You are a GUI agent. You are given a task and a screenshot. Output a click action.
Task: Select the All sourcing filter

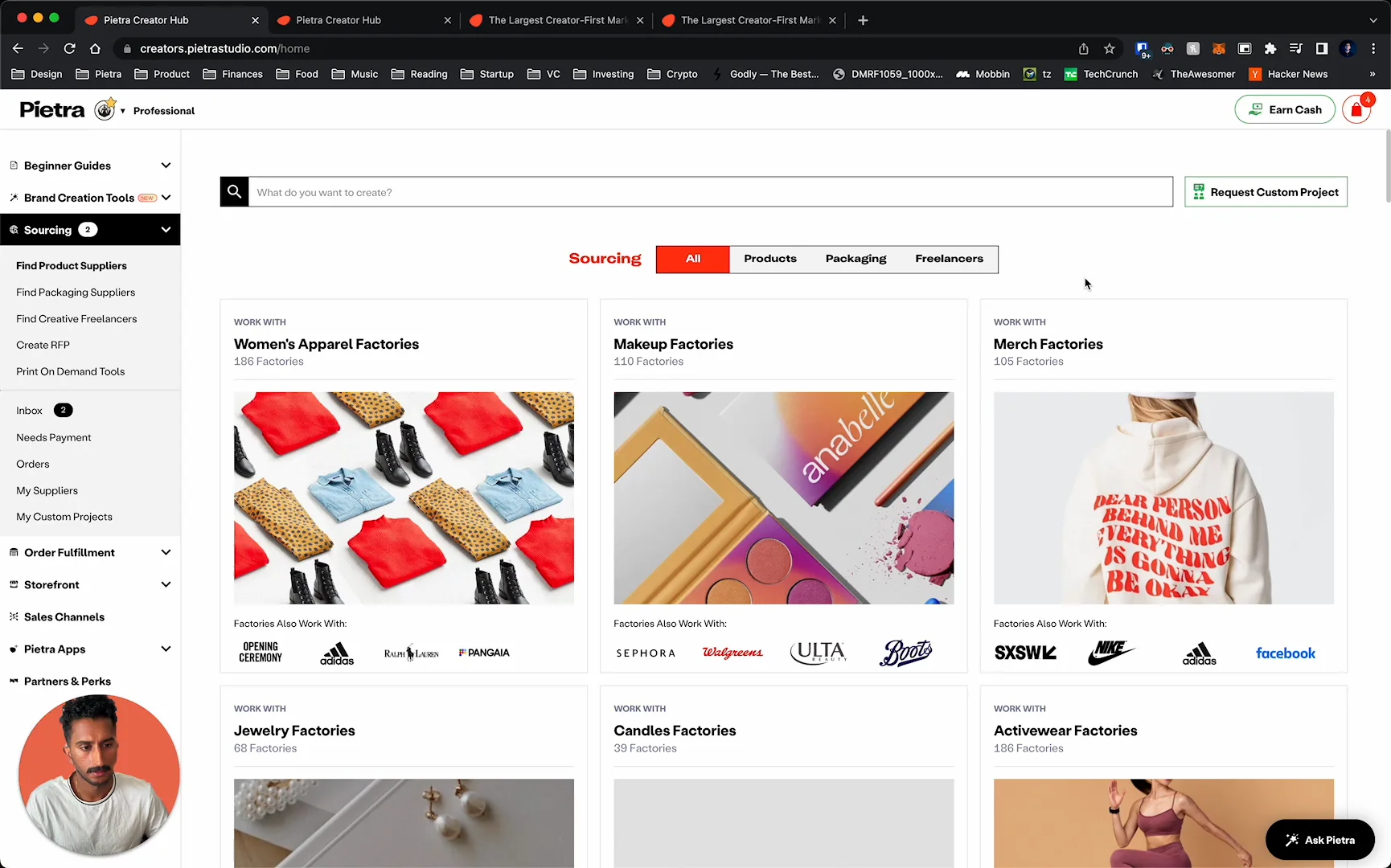pyautogui.click(x=692, y=259)
